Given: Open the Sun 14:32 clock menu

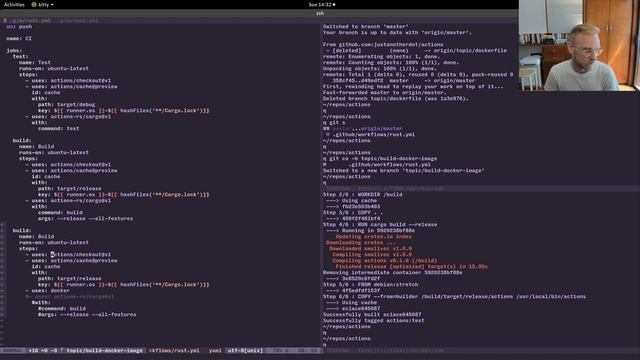Looking at the screenshot, I should pos(322,4).
